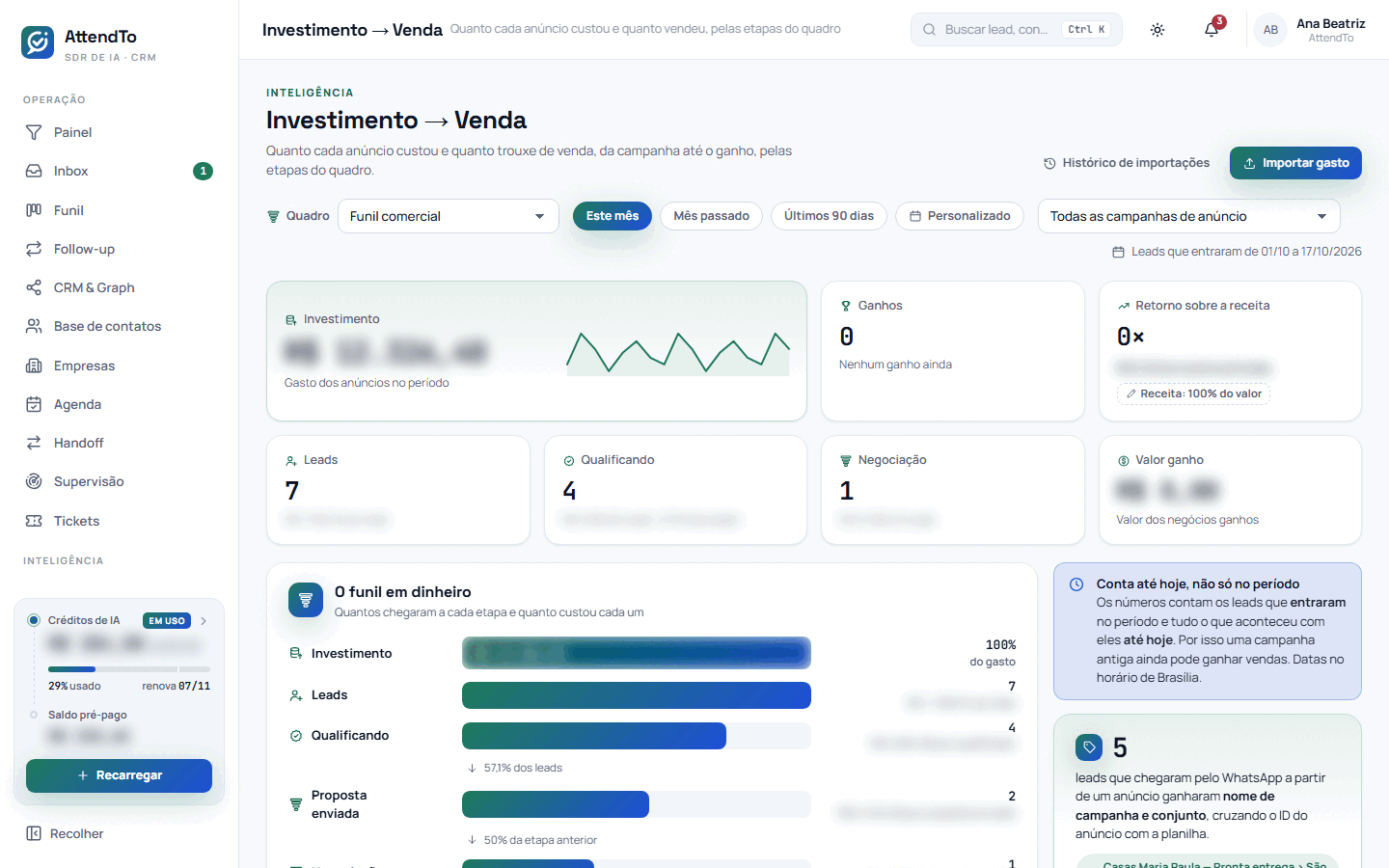Screen dimensions: 1389x868
Task: Select the Mês passado period filter
Action: (711, 216)
